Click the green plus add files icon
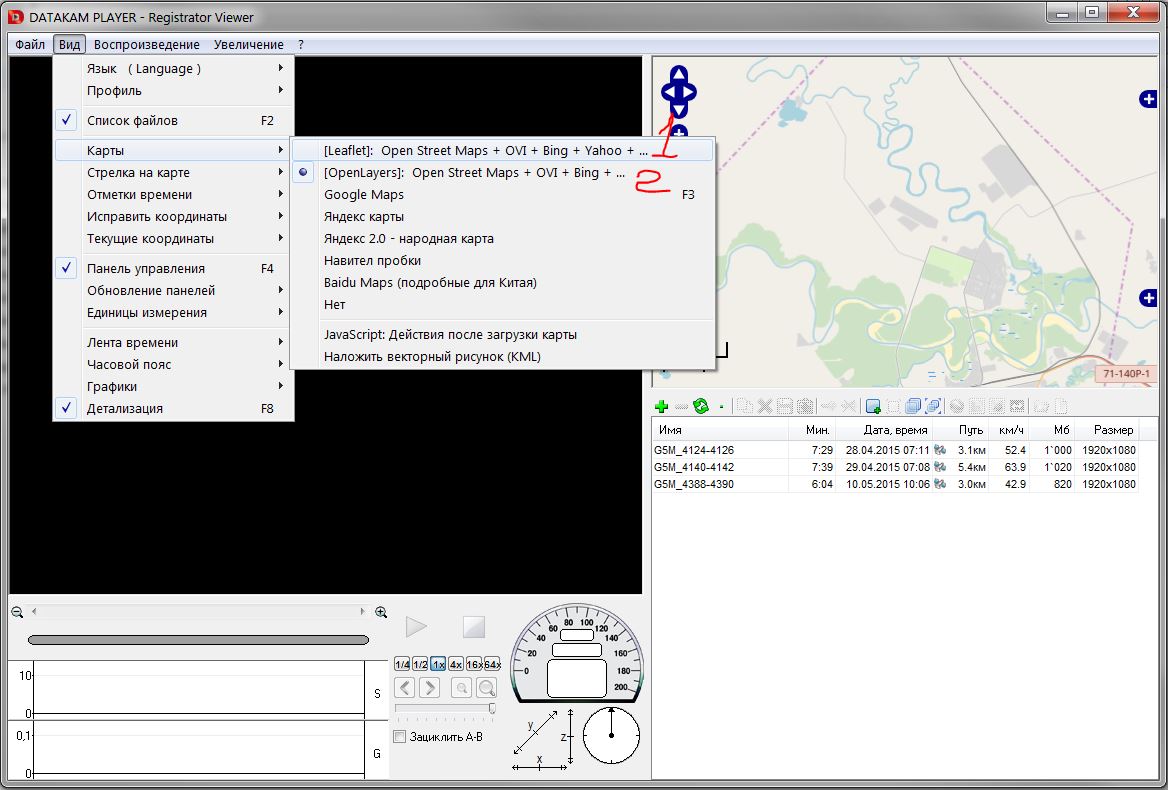This screenshot has height=790, width=1168. (x=661, y=406)
